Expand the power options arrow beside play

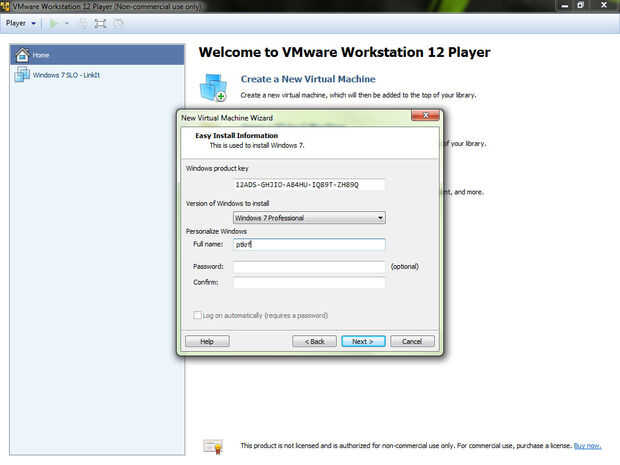click(67, 24)
